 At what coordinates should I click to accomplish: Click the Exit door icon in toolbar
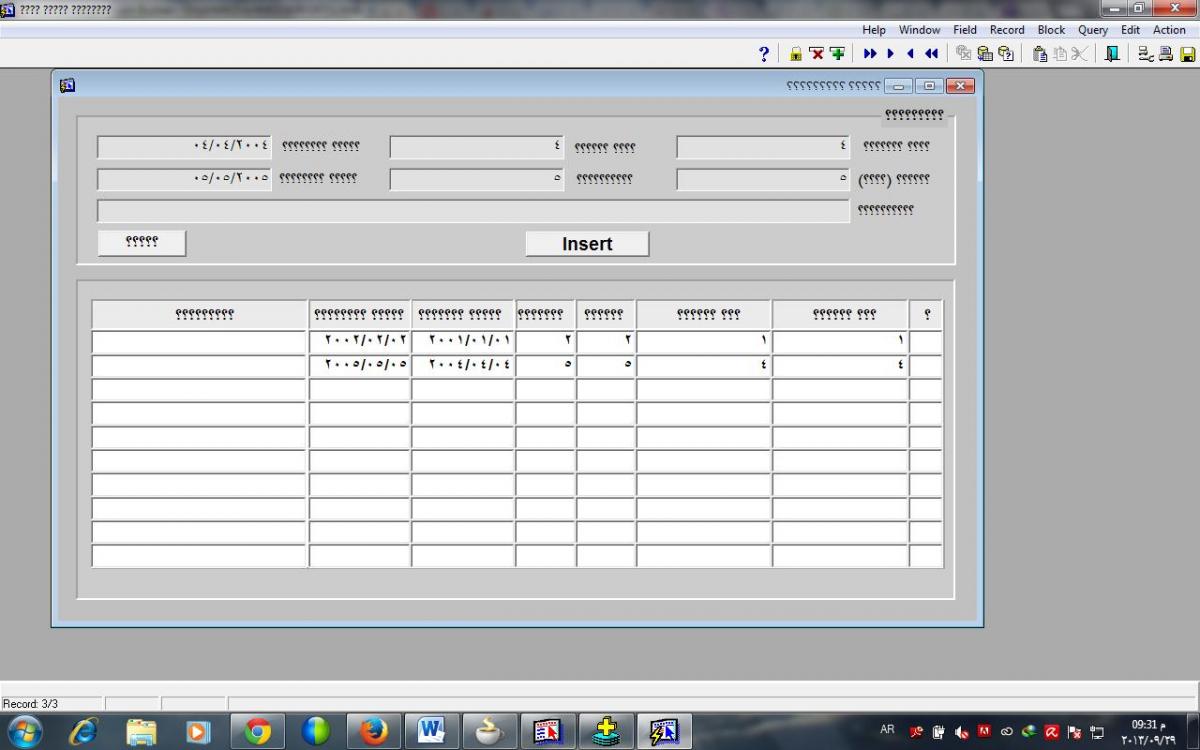[x=1112, y=54]
